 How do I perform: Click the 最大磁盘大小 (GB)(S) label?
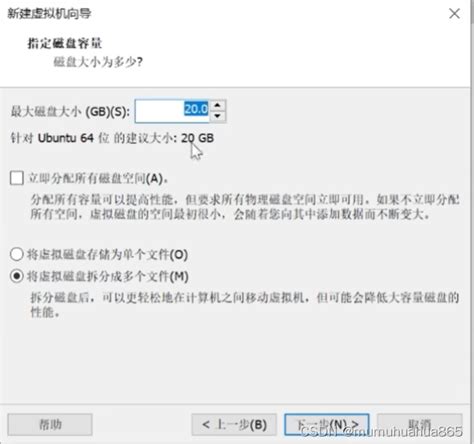pos(70,111)
